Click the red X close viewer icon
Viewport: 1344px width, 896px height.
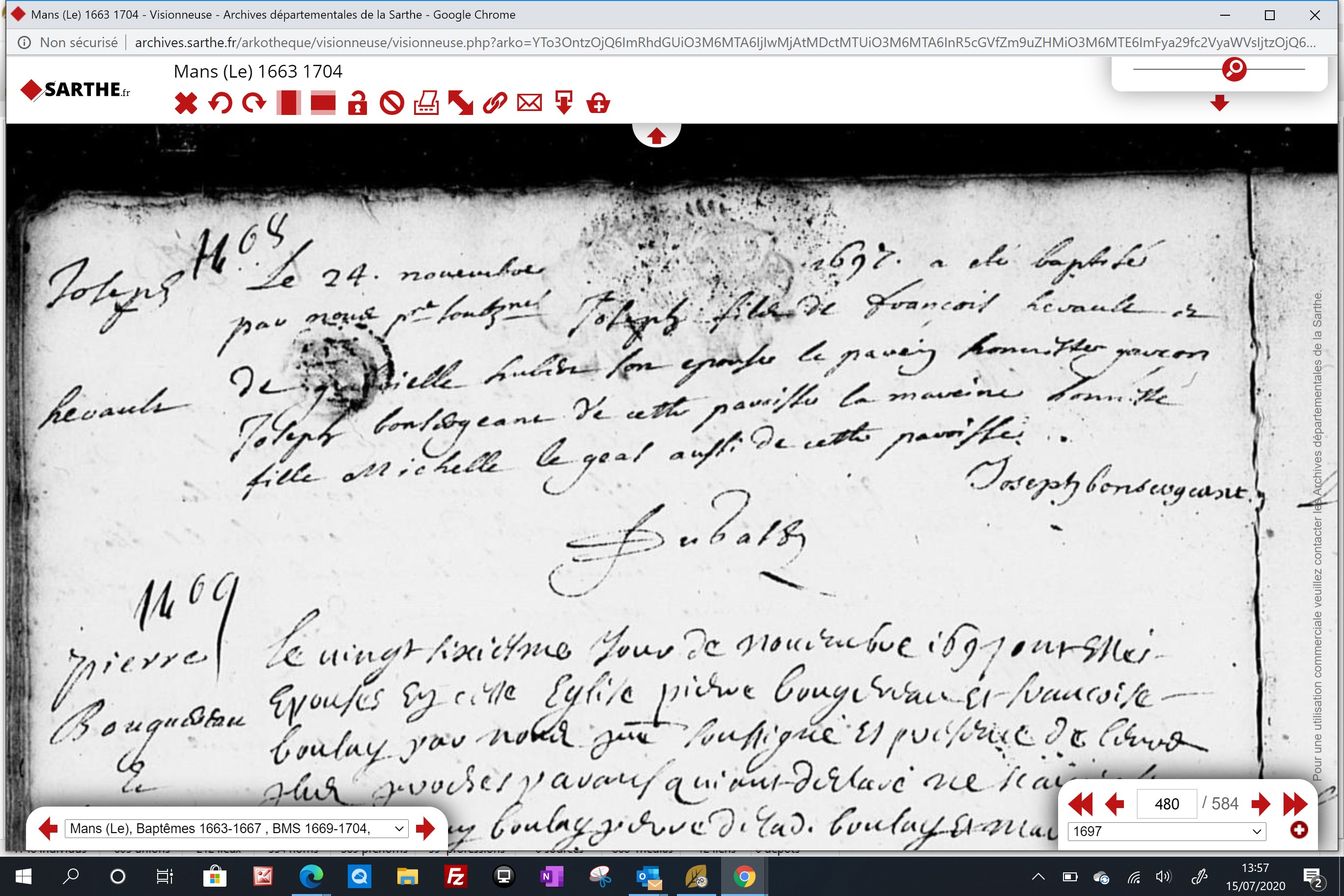pyautogui.click(x=186, y=104)
